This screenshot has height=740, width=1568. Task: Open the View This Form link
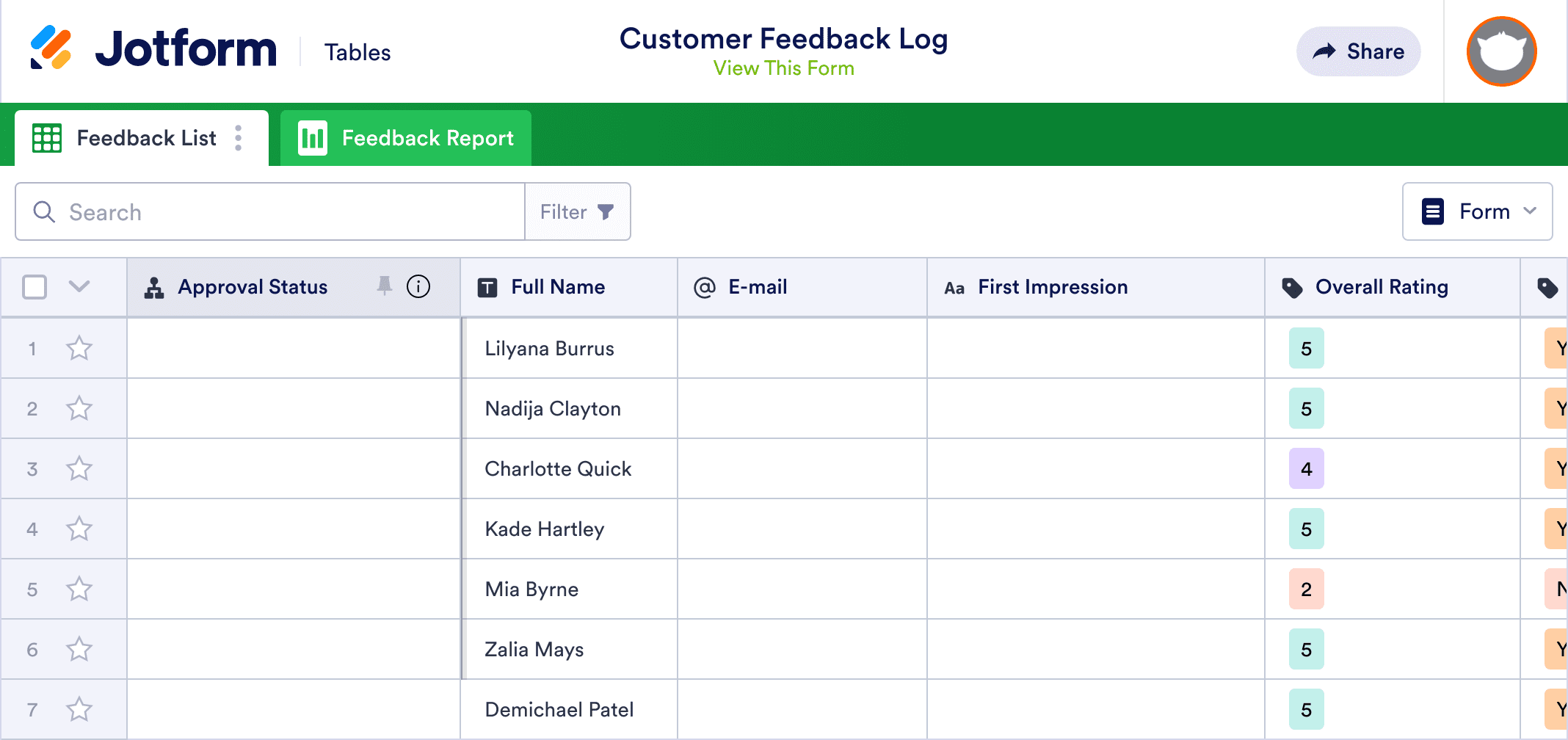click(x=783, y=68)
